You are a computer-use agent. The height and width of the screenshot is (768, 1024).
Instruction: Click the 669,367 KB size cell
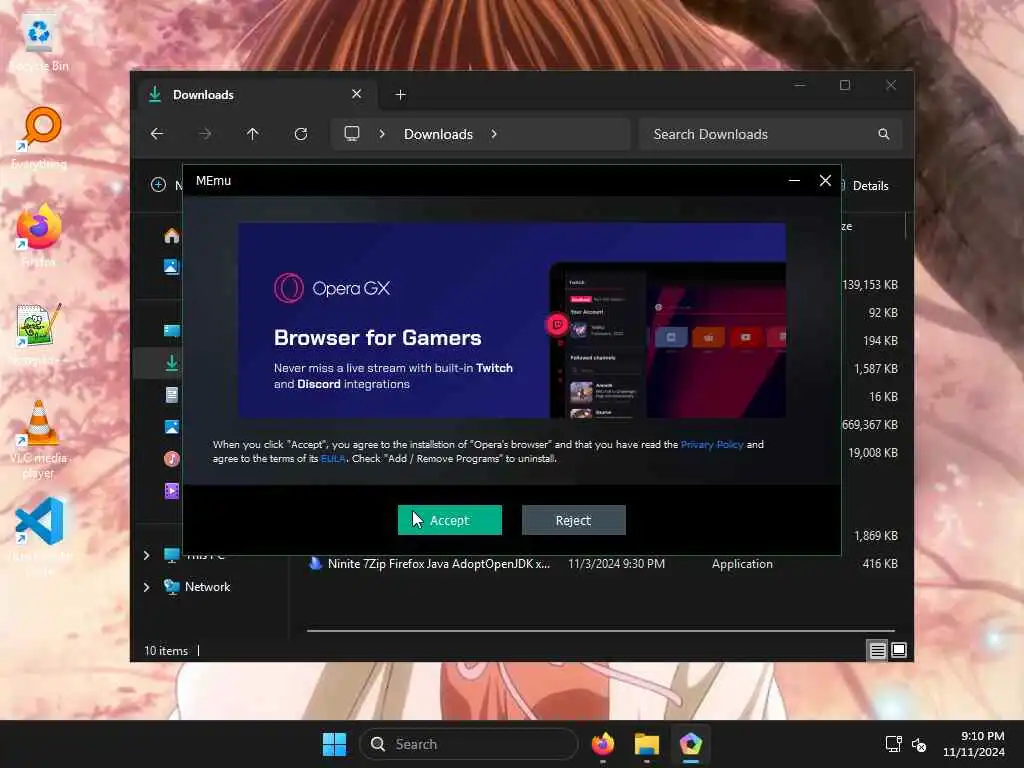[x=871, y=424]
